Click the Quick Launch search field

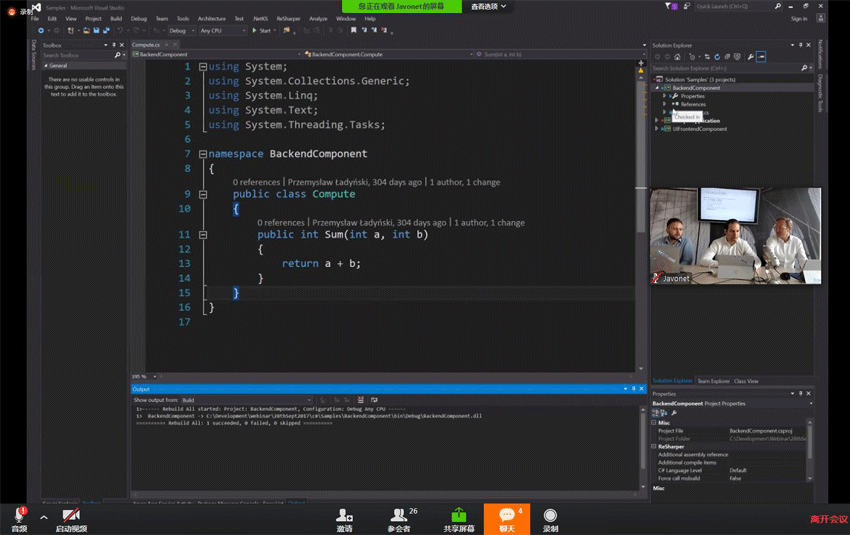738,7
